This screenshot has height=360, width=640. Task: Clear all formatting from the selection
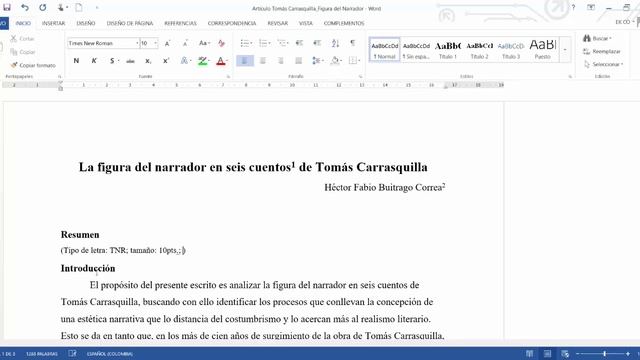(221, 43)
